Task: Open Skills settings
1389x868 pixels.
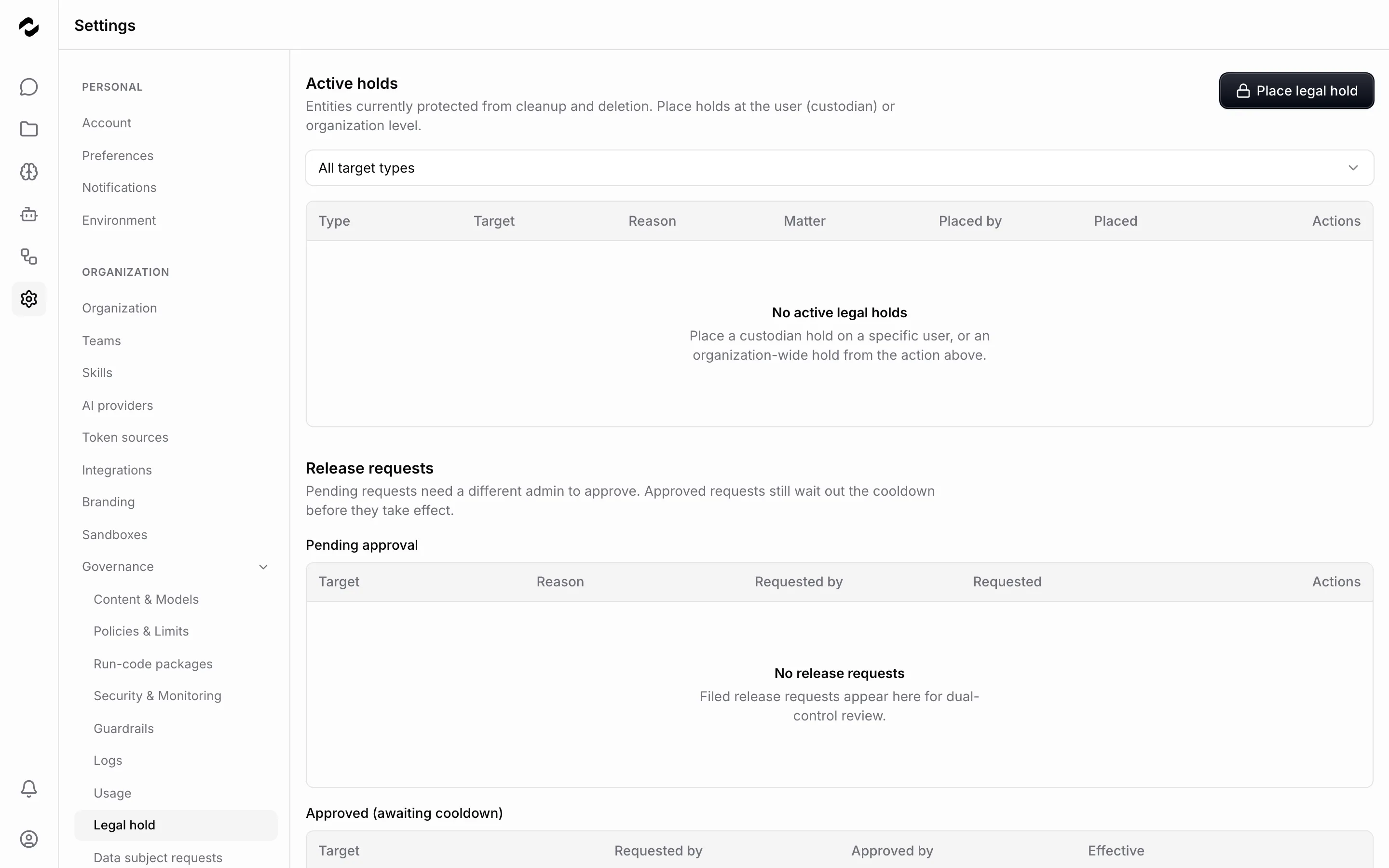Action: coord(97,373)
